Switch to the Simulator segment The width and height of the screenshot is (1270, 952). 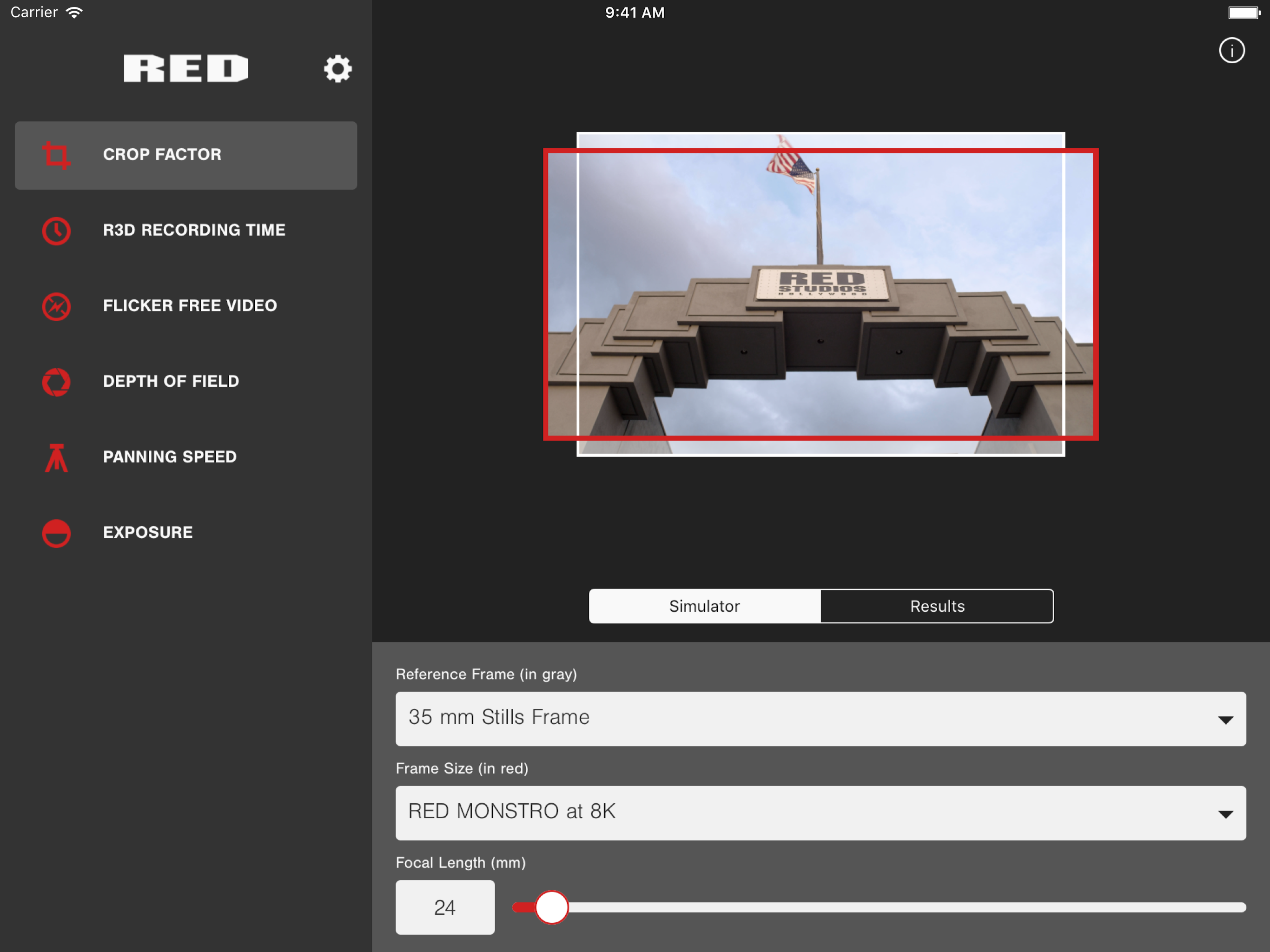pos(704,606)
